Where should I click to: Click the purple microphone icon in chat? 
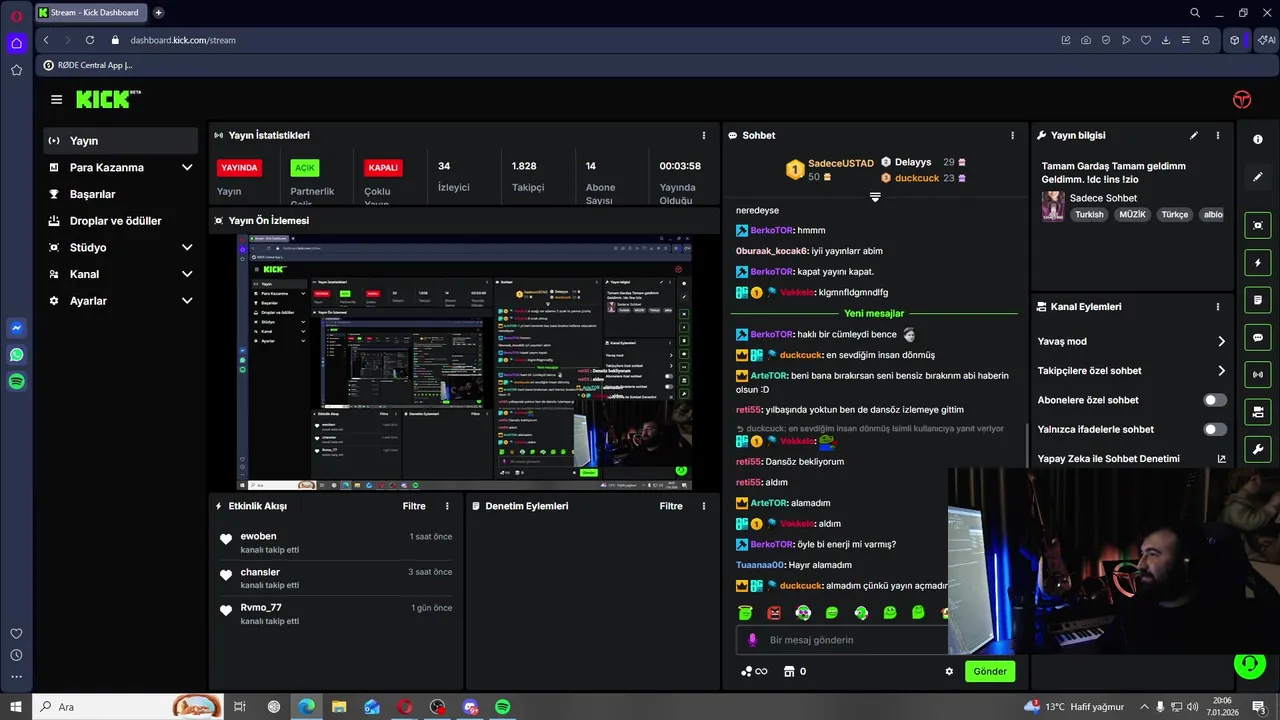pos(753,640)
